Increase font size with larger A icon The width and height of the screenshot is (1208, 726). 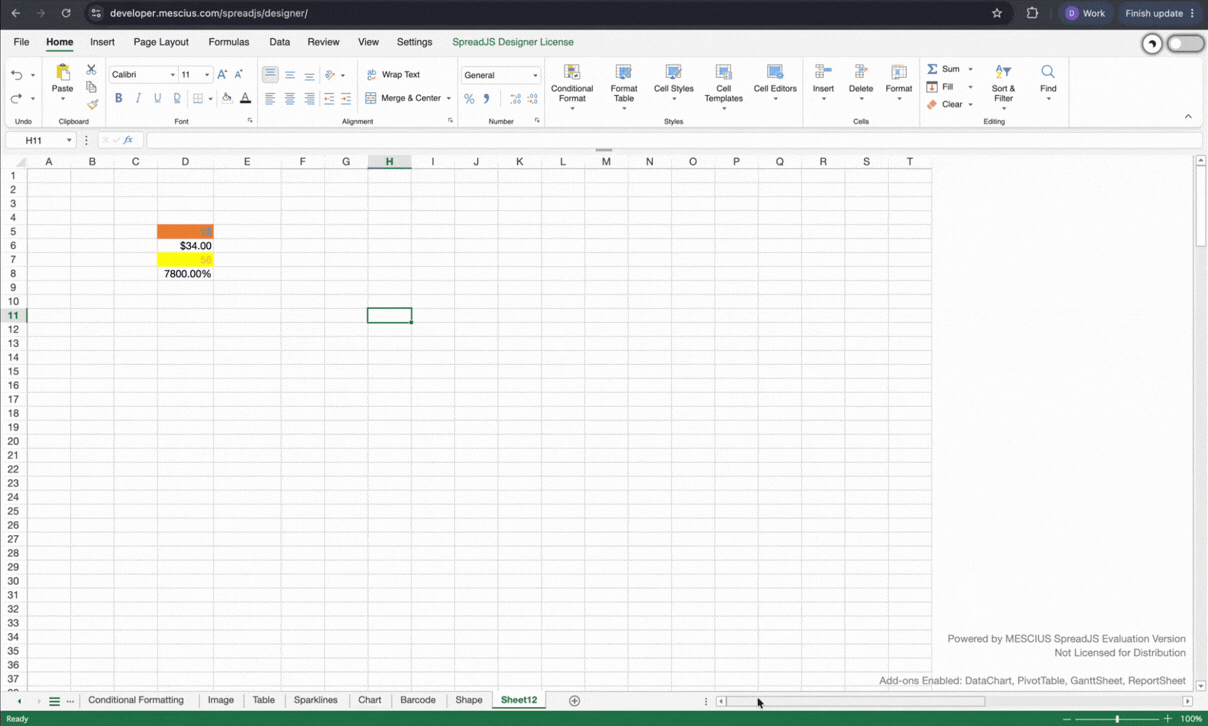tap(221, 74)
